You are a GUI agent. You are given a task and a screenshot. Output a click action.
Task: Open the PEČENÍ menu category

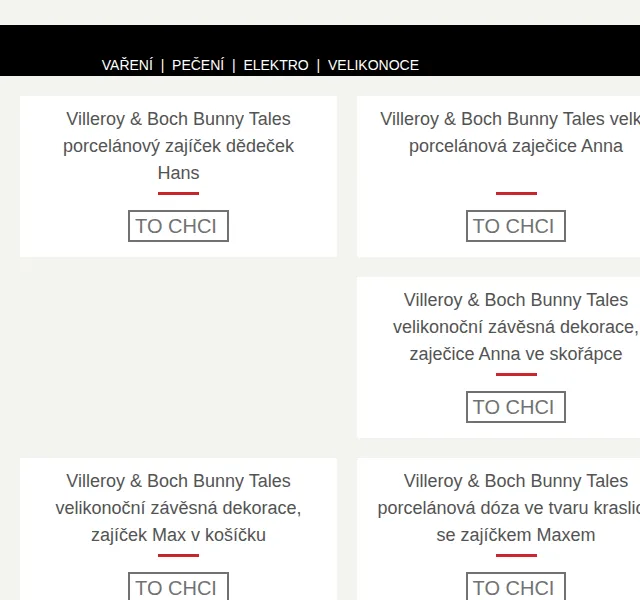[198, 65]
